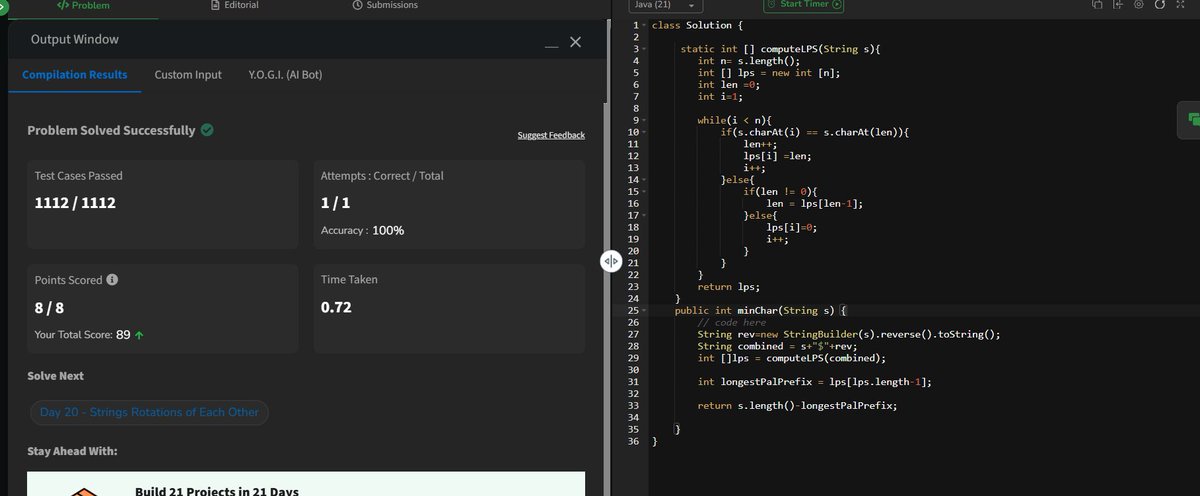The width and height of the screenshot is (1200, 496).
Task: Click the 'return s.length()-longestPalPrefix;' line
Action: coord(797,406)
